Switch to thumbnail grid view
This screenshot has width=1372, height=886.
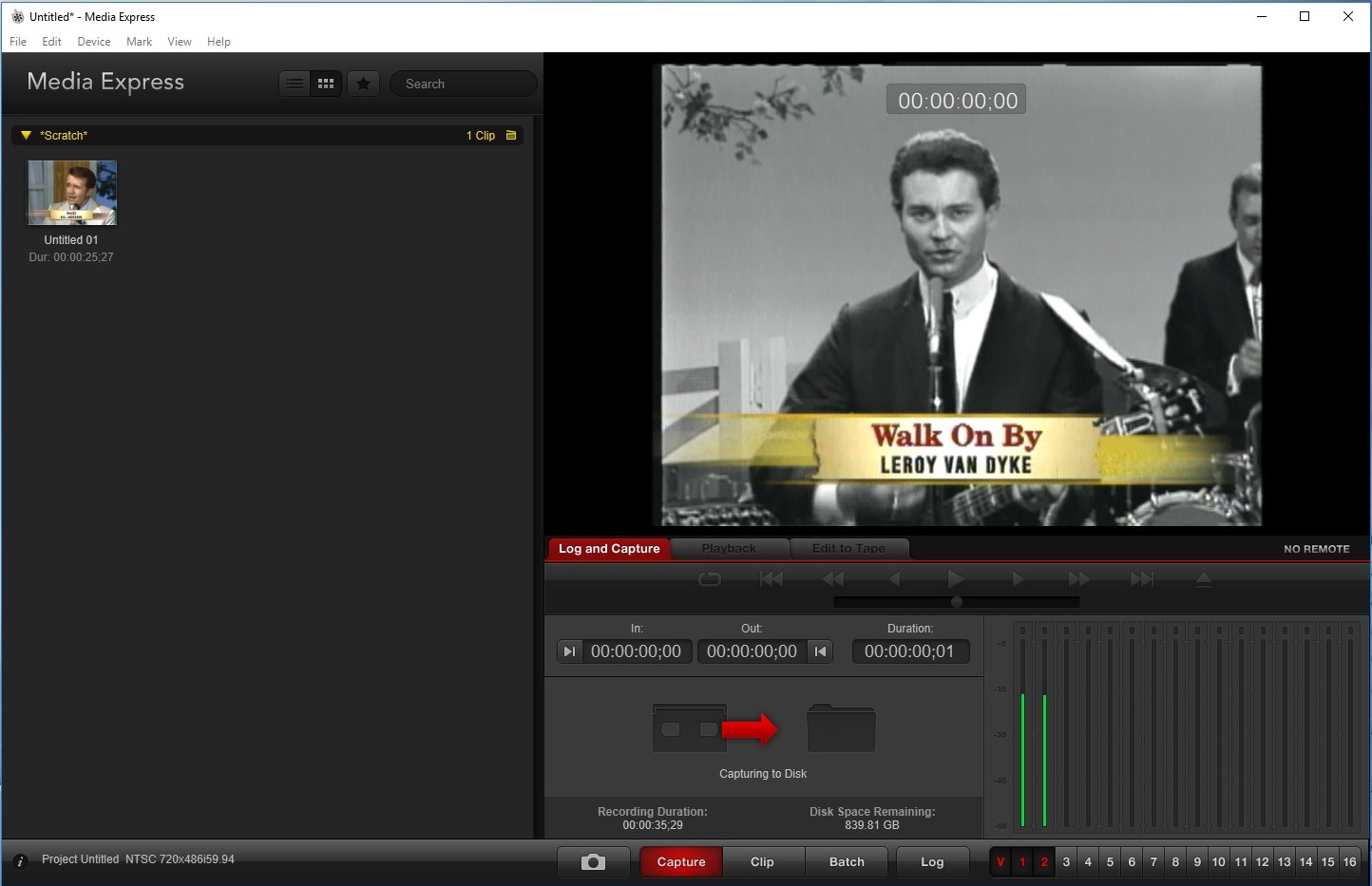pos(326,84)
